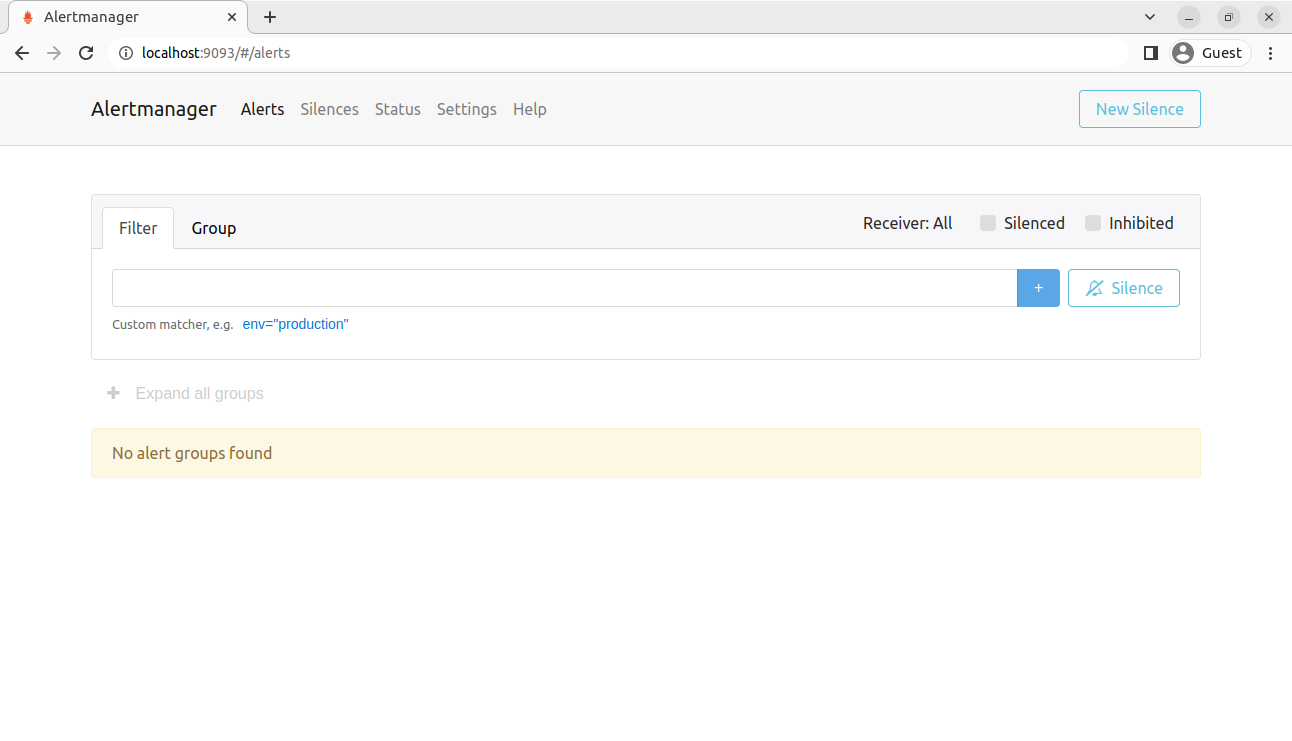Click the localhost:9093 address bar
This screenshot has width=1292, height=741.
[620, 53]
